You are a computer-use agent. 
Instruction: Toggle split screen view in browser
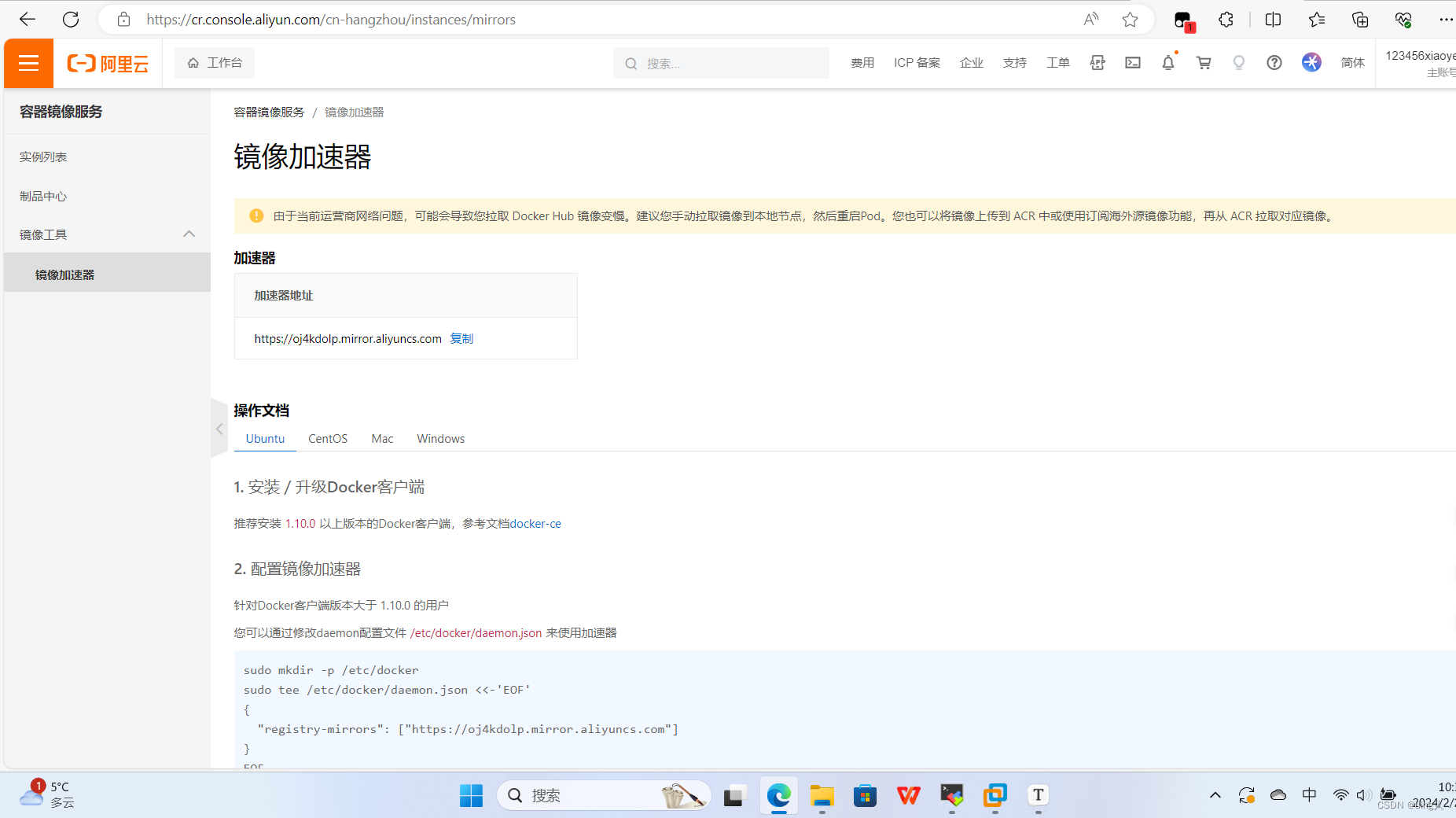point(1274,20)
